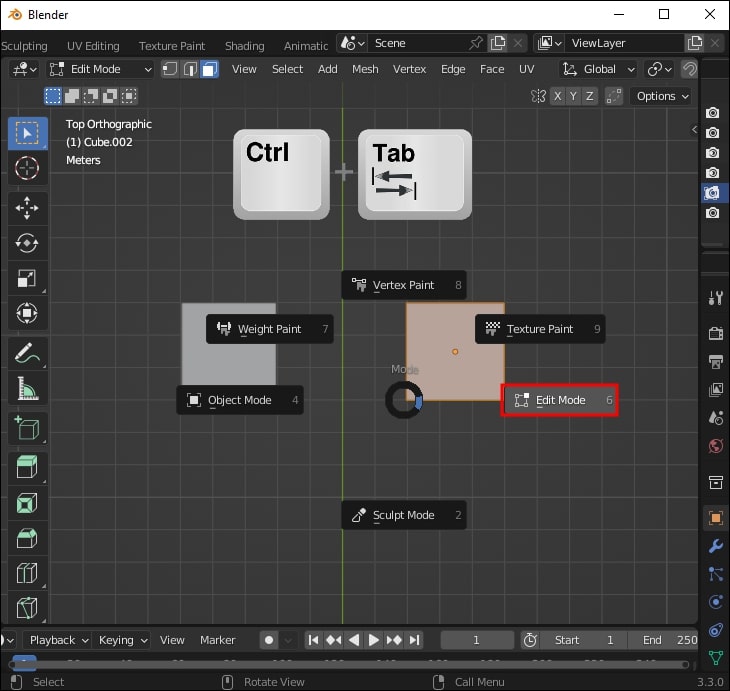Open the Tool properties tab
This screenshot has height=691, width=730.
point(716,298)
